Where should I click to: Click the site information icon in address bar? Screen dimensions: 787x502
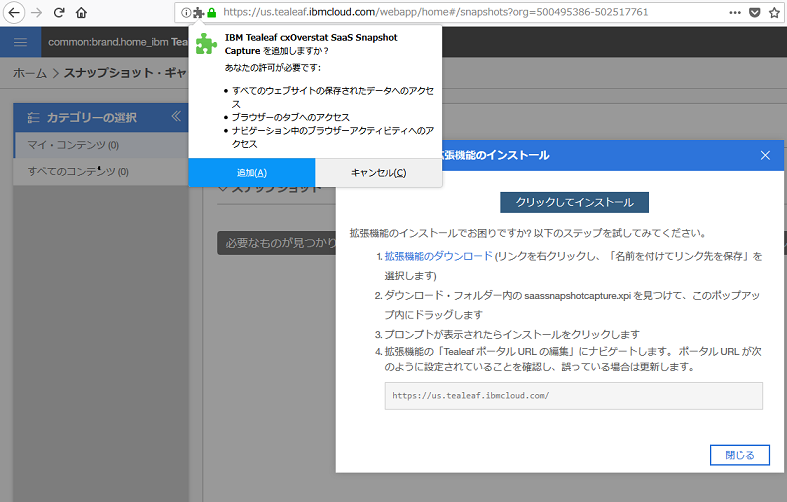(x=186, y=13)
